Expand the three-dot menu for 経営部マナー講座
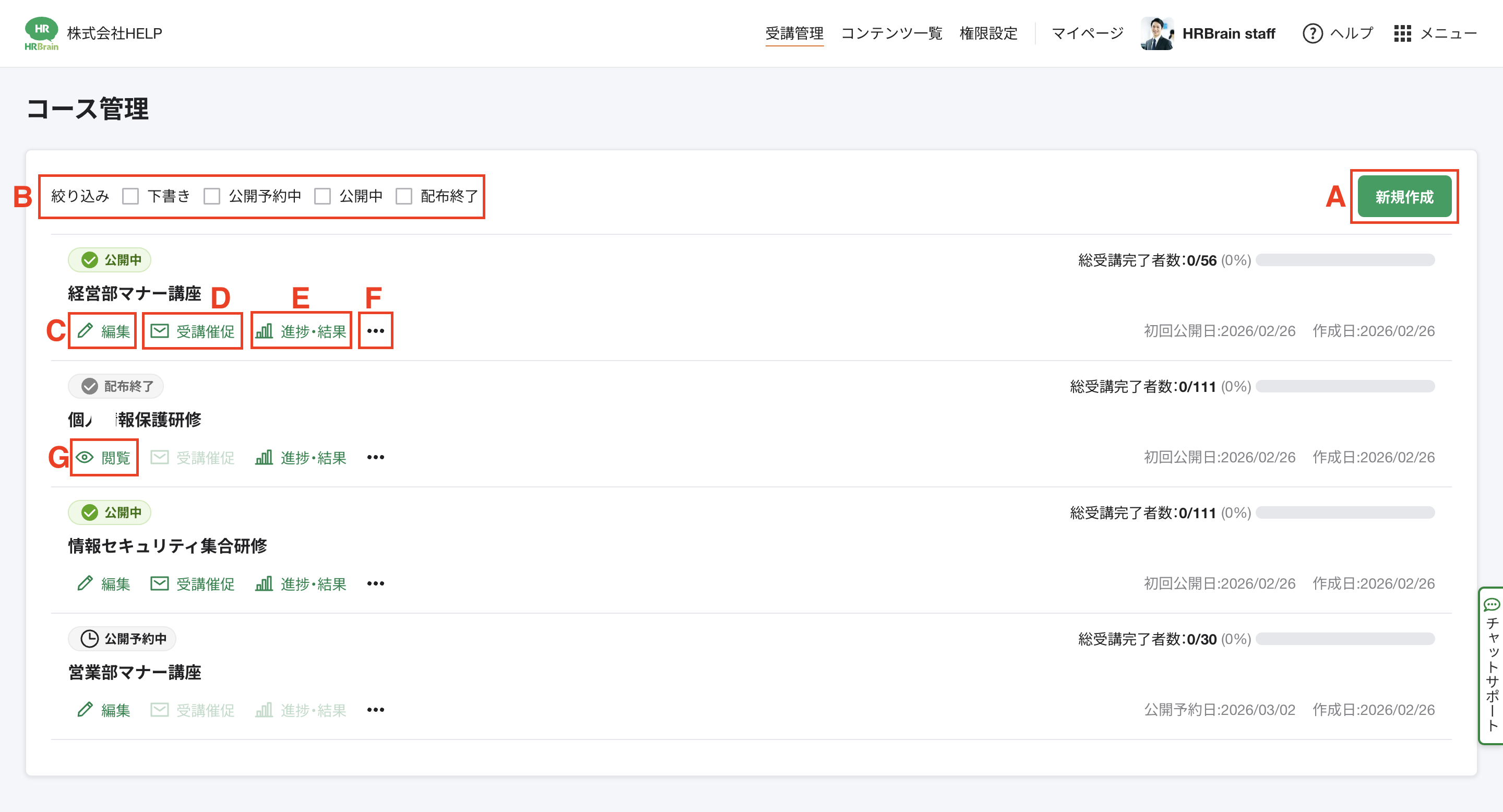Screen dimensions: 1503x812 tap(376, 331)
